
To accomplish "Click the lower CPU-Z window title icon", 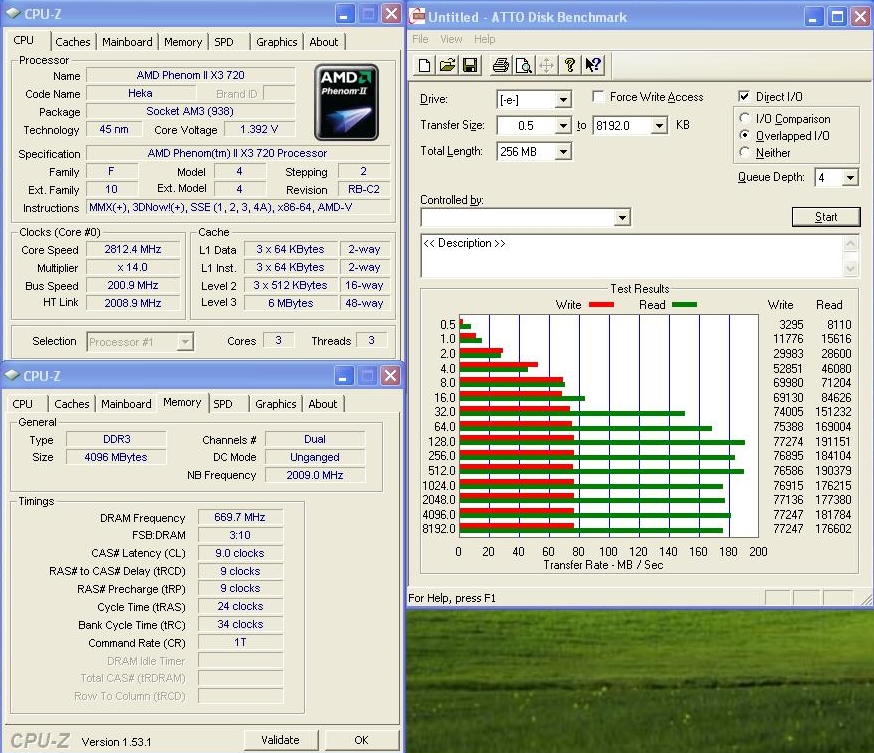I will click(12, 376).
